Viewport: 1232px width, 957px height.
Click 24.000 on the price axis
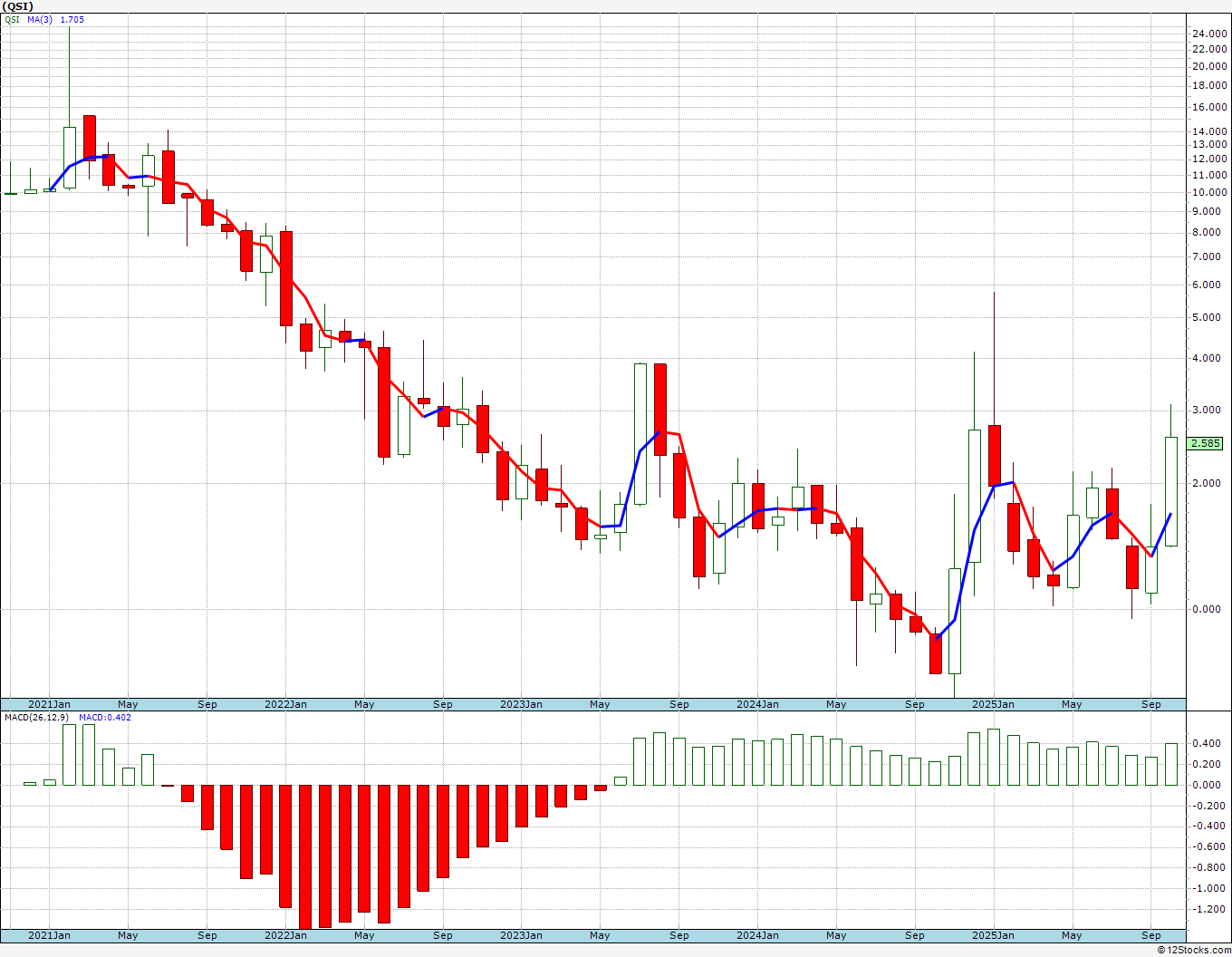(x=1209, y=34)
